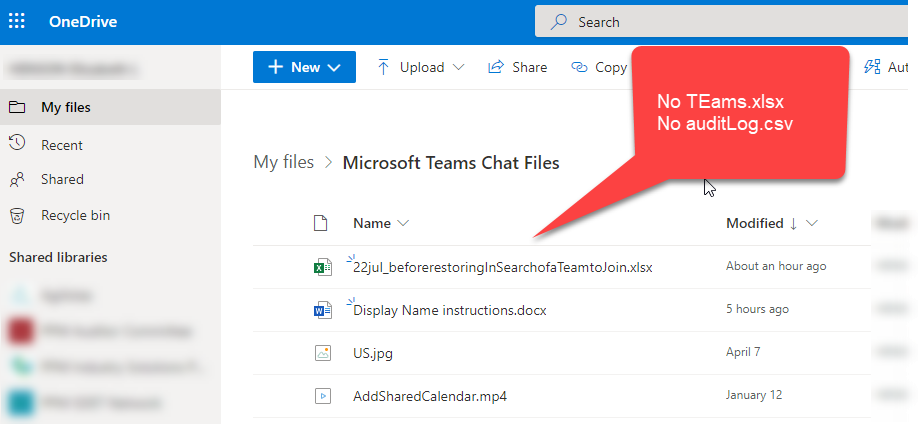This screenshot has width=918, height=424.
Task: Open the app launcher waffle icon
Action: tap(17, 22)
